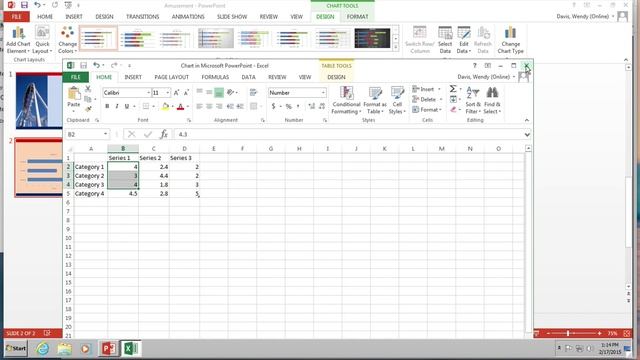The width and height of the screenshot is (640, 360).
Task: Collapse the Excel ribbon arrow
Action: [527, 120]
